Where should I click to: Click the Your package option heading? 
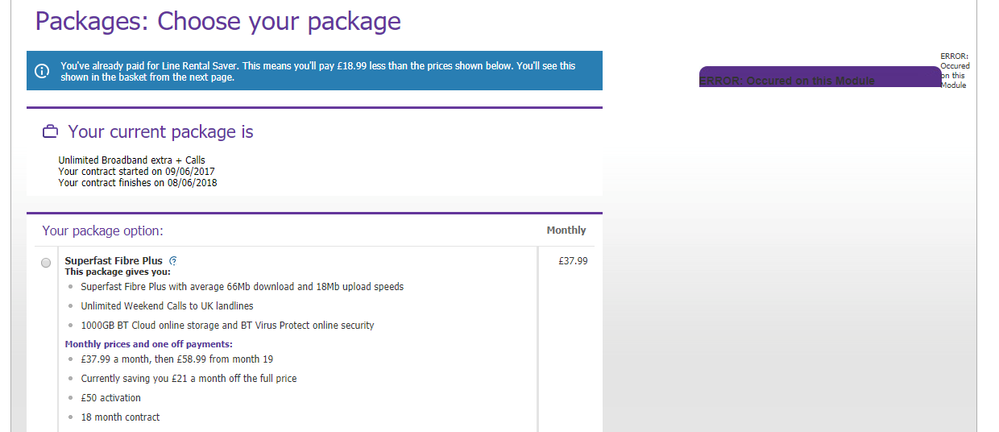tap(102, 230)
